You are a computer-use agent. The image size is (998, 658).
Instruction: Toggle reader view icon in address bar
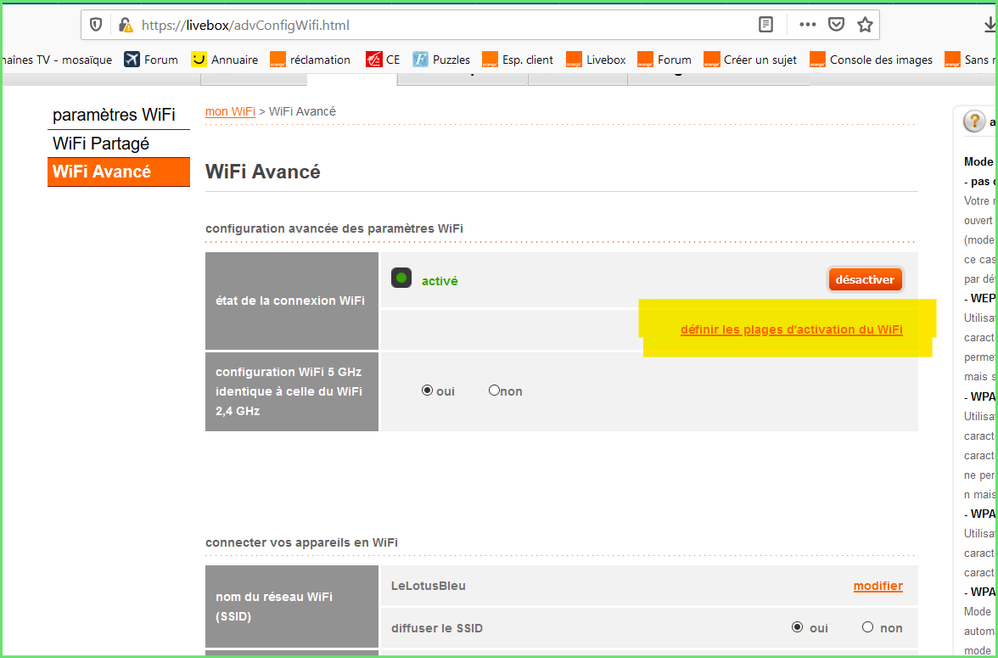pyautogui.click(x=766, y=25)
